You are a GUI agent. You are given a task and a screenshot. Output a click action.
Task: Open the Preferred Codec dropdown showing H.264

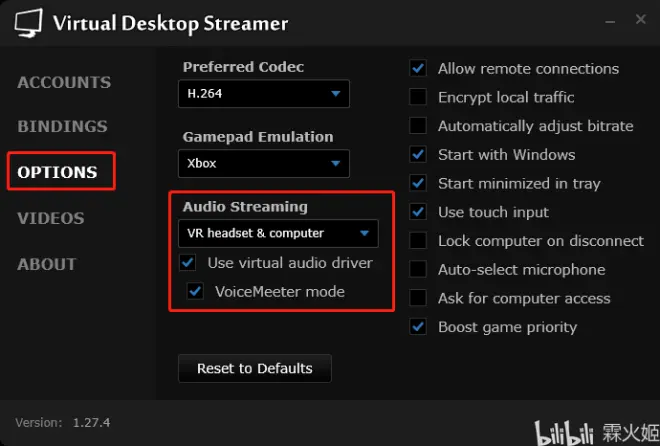pos(264,93)
